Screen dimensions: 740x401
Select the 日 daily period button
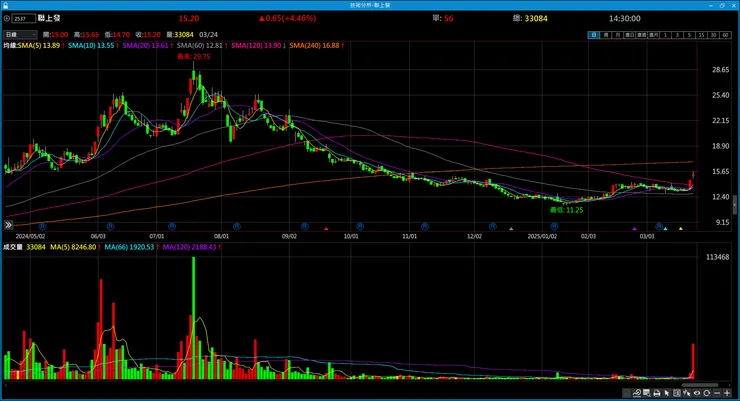click(594, 35)
